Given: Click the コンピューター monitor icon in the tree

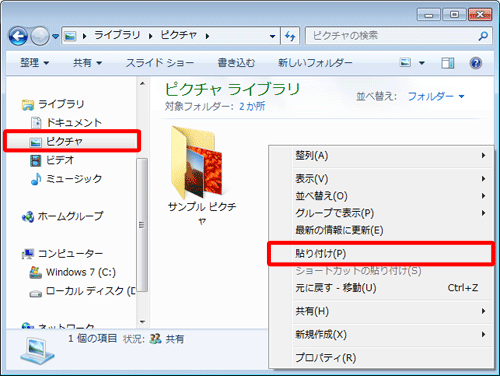Looking at the screenshot, I should pyautogui.click(x=28, y=254).
